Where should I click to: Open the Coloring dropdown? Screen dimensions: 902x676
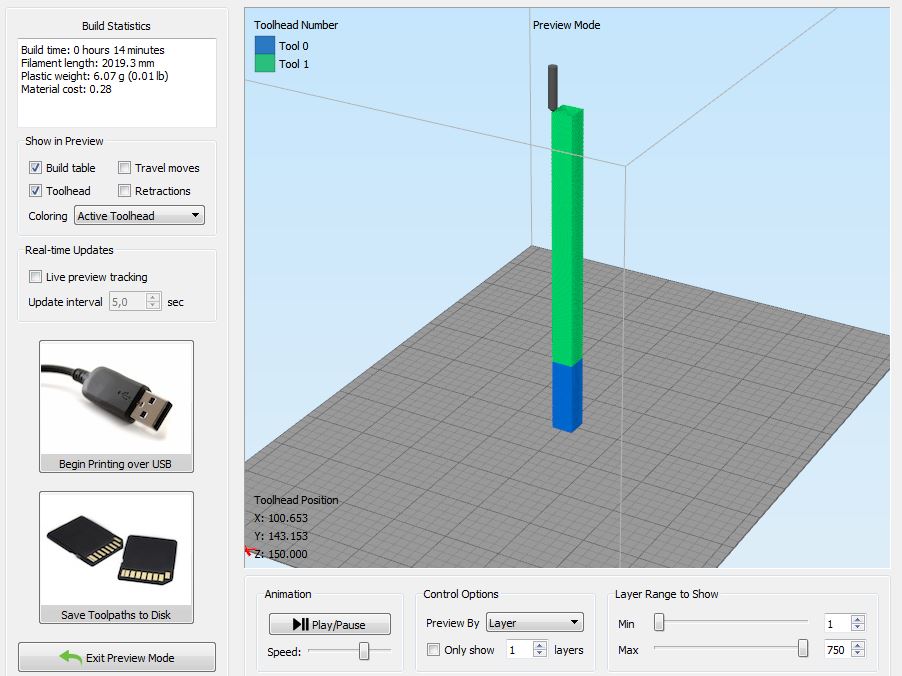point(139,216)
